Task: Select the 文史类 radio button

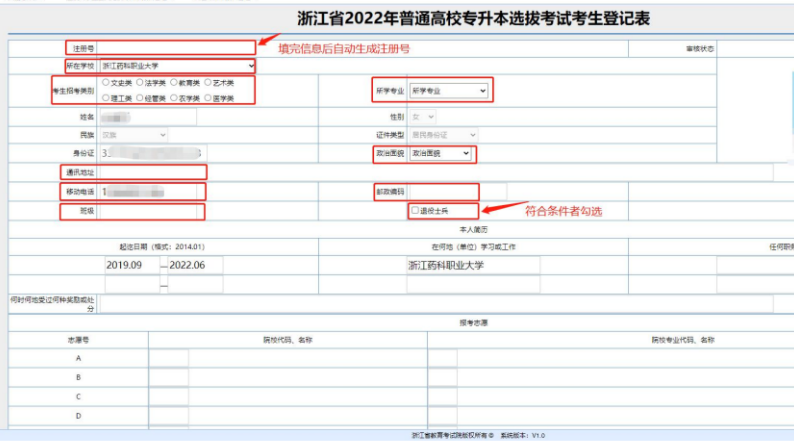Action: click(106, 83)
